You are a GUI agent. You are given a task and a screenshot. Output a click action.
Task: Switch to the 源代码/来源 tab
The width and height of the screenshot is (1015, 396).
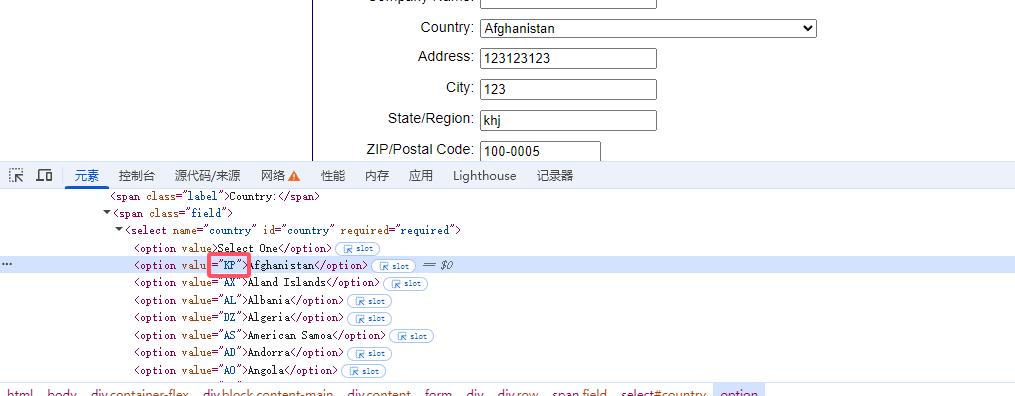(207, 176)
